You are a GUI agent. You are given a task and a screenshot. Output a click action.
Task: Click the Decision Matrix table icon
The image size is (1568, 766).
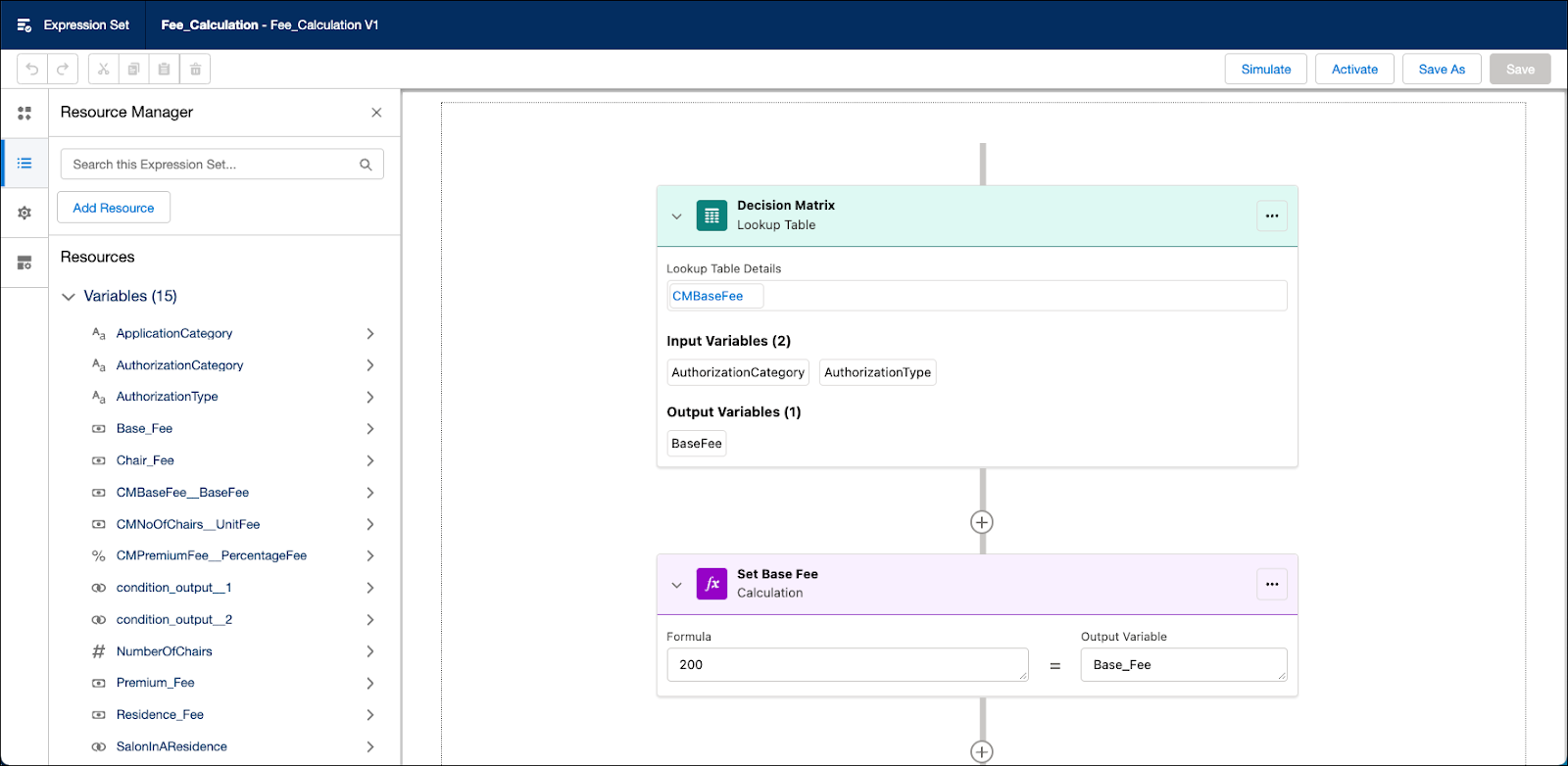711,215
